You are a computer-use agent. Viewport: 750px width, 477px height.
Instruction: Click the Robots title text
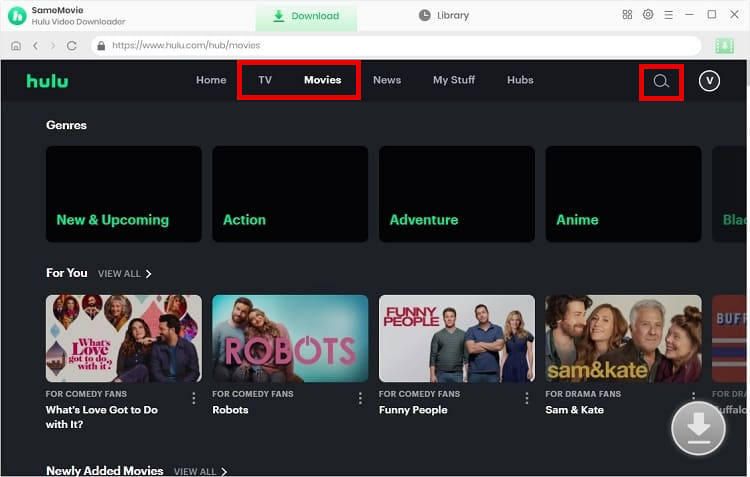[x=230, y=410]
